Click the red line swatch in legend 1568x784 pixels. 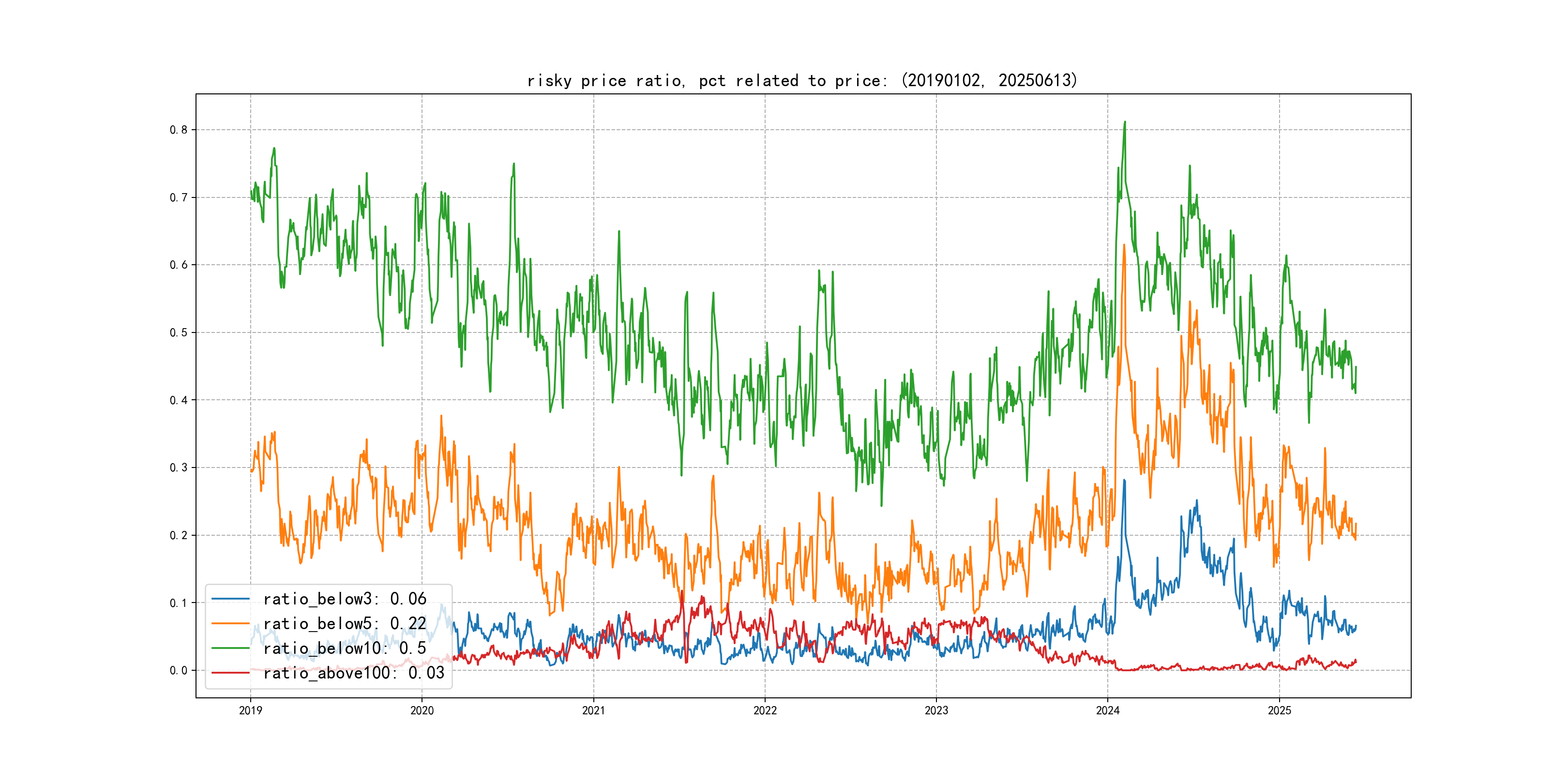coord(231,673)
